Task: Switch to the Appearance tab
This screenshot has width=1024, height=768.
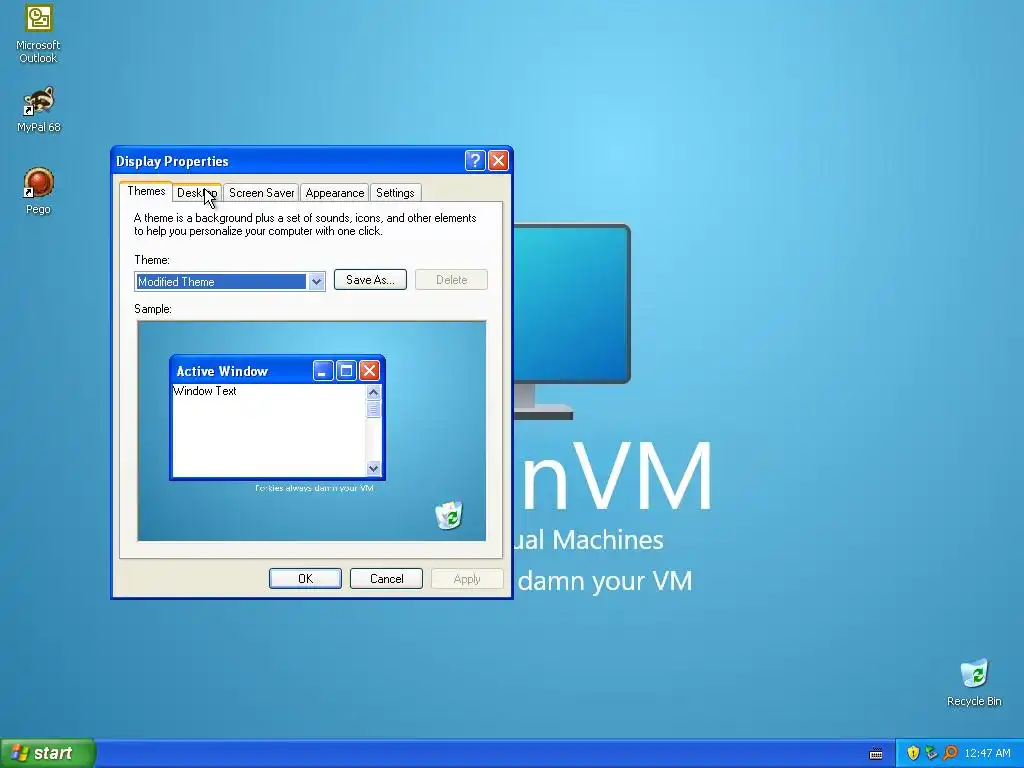Action: point(334,193)
